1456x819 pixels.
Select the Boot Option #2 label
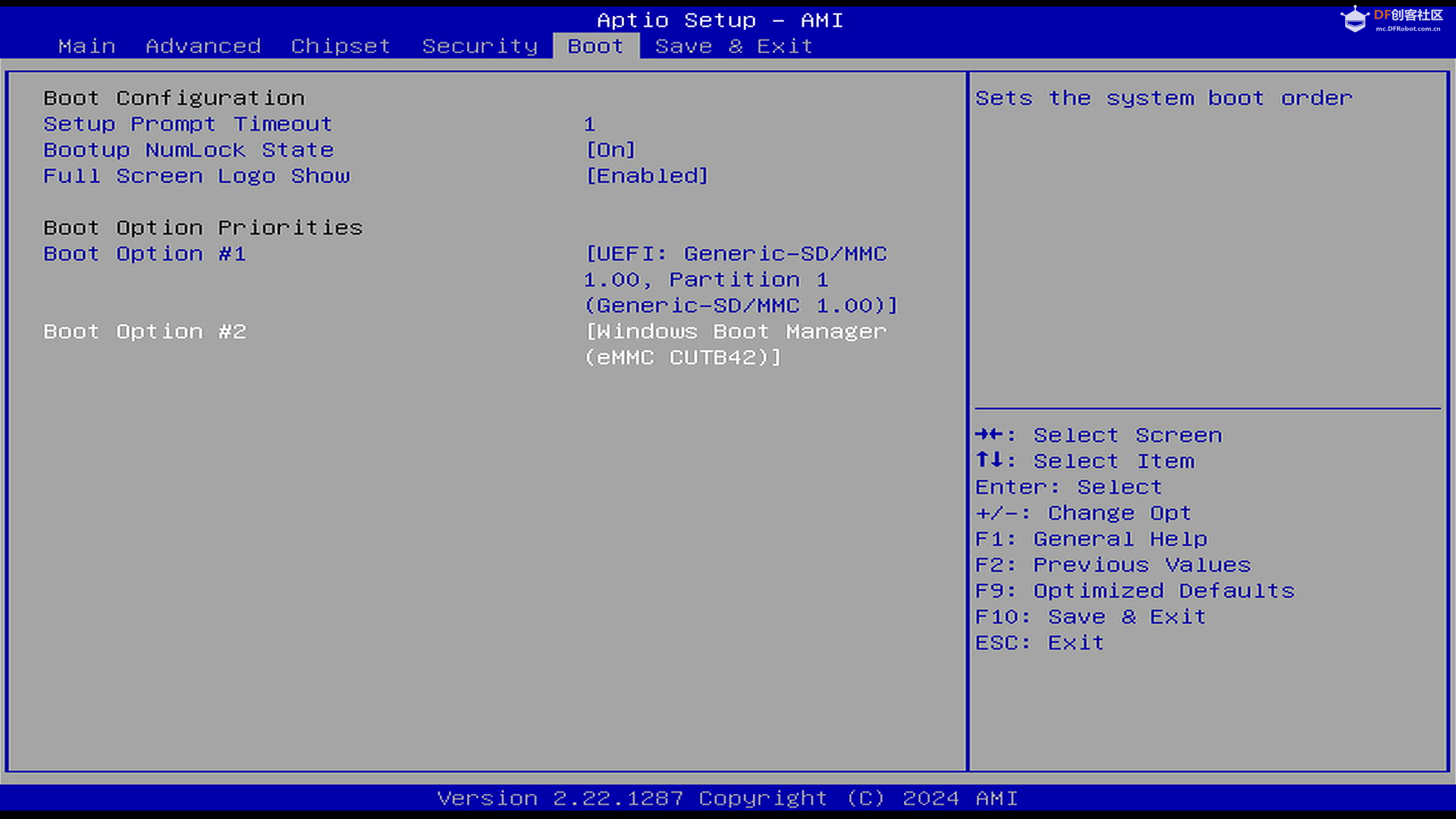(x=145, y=331)
